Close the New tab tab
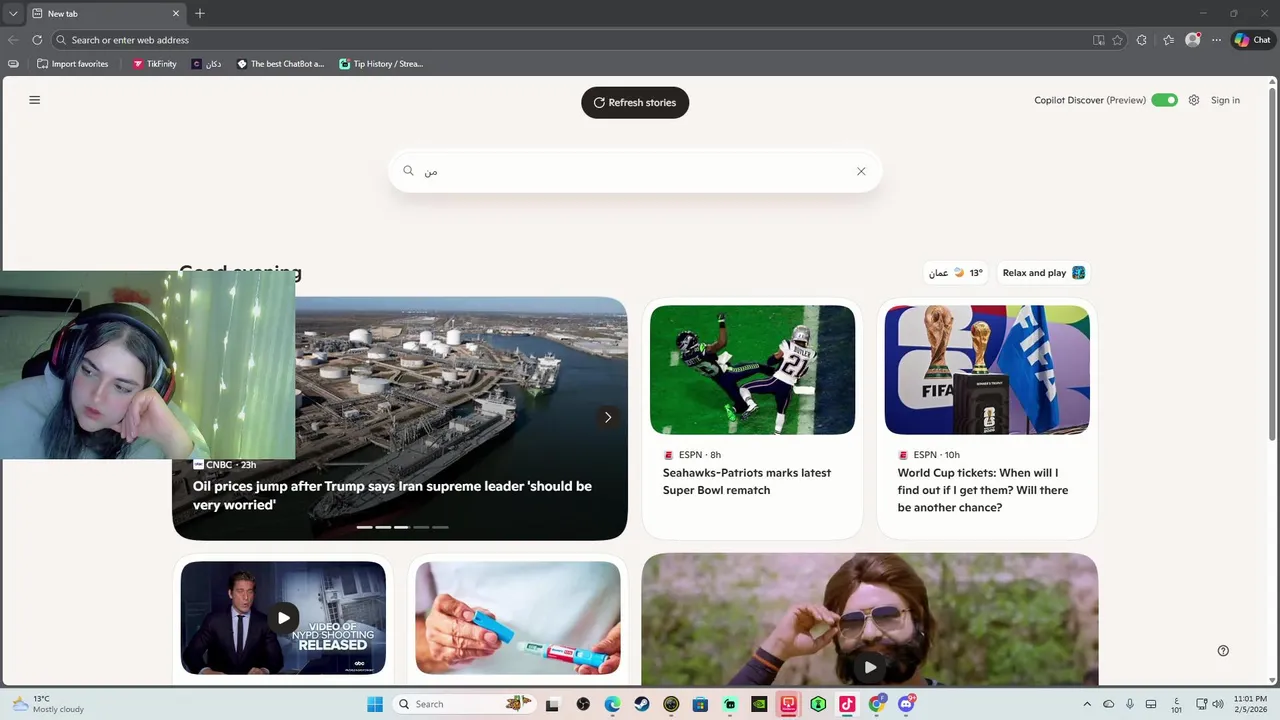The image size is (1280, 720). click(x=176, y=14)
